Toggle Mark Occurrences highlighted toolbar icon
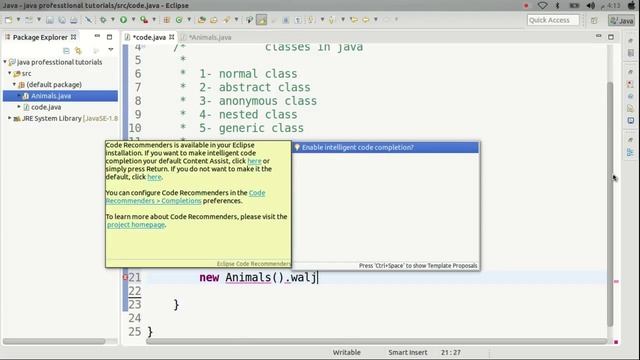The image size is (640, 360). click(262, 20)
